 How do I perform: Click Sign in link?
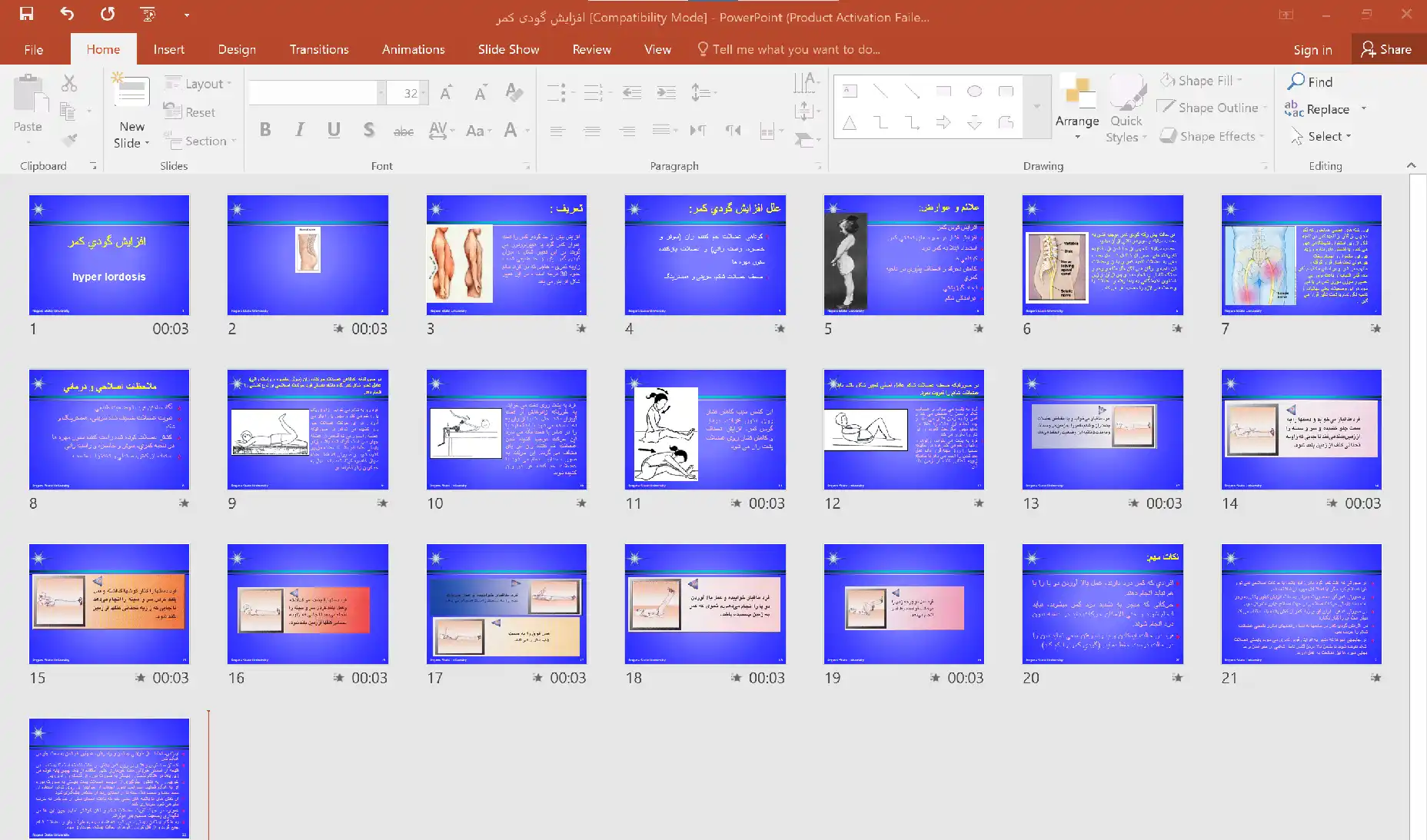pyautogui.click(x=1312, y=49)
